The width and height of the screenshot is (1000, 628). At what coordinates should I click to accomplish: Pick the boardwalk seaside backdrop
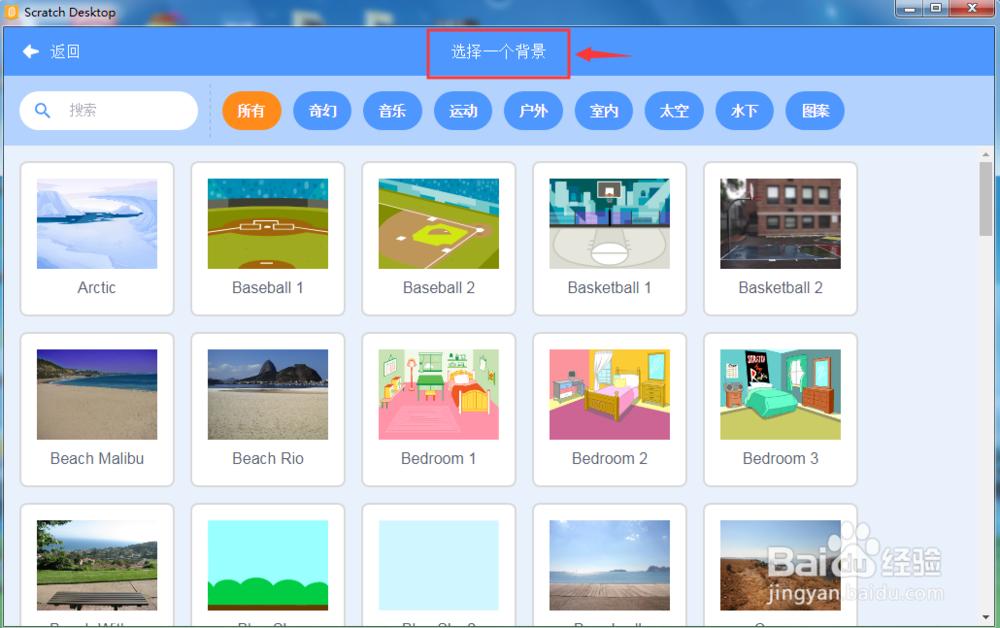coord(610,565)
